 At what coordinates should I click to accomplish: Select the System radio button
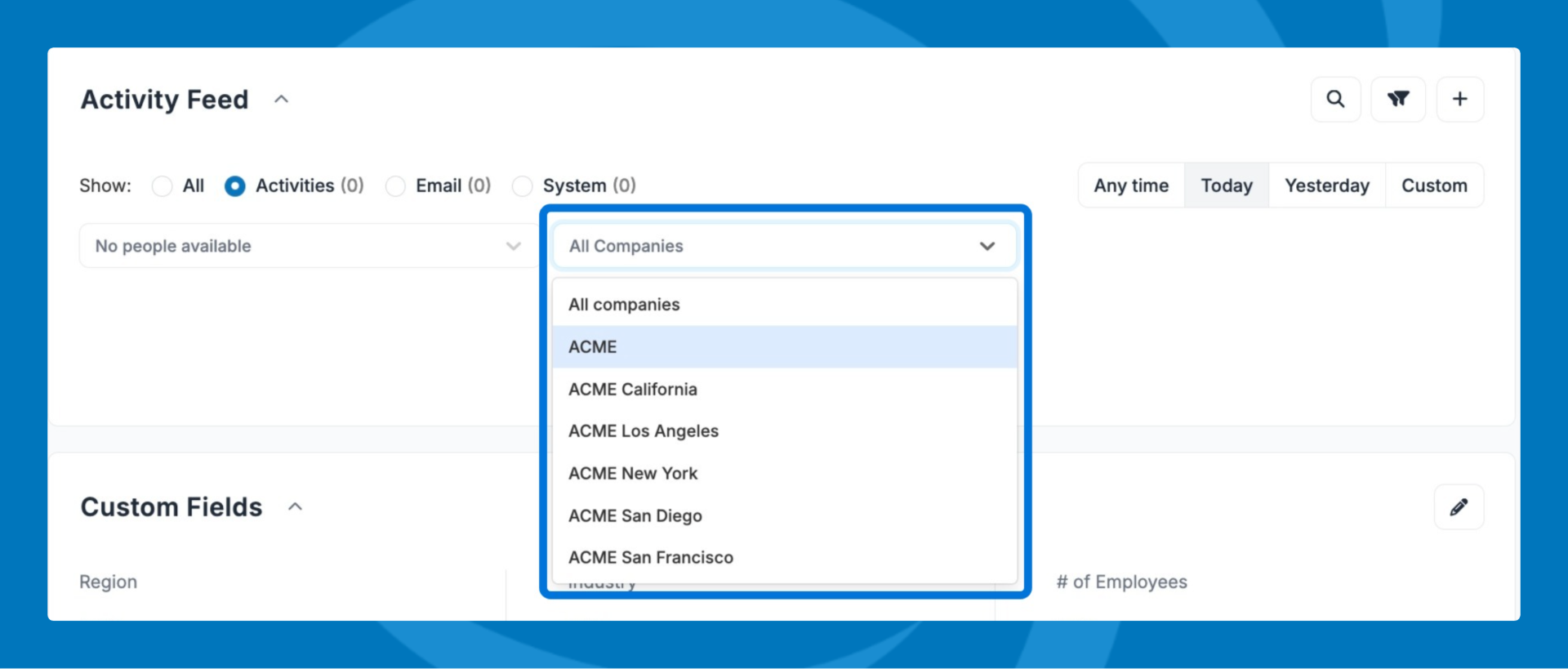coord(522,186)
